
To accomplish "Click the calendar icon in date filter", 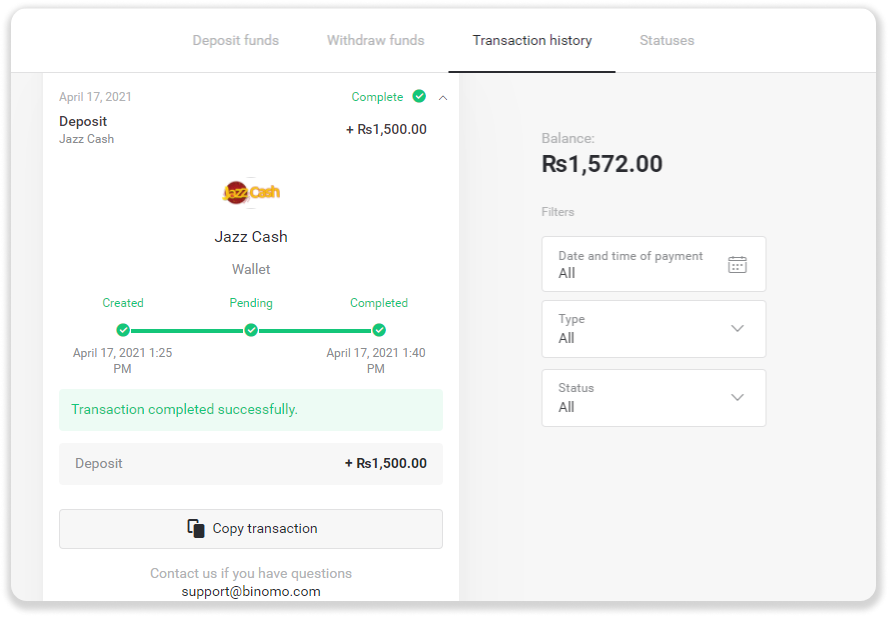I will coord(737,264).
